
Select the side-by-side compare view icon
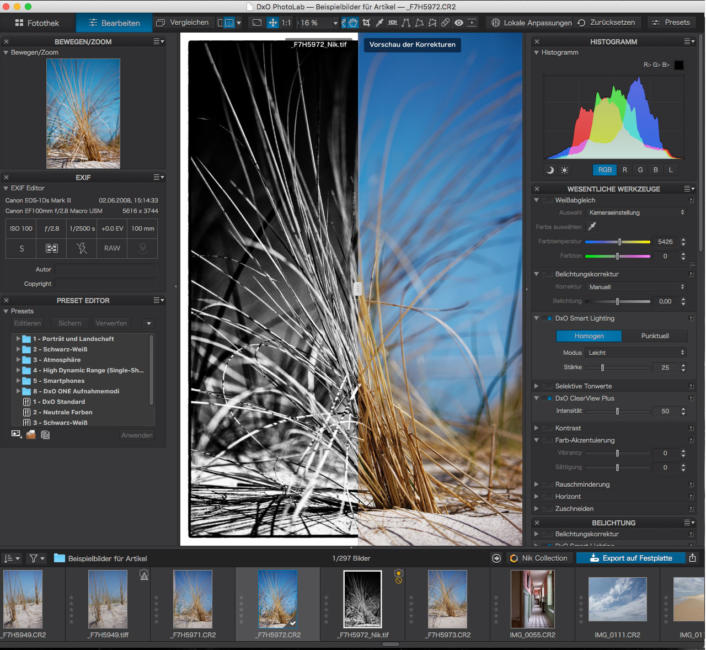point(220,23)
